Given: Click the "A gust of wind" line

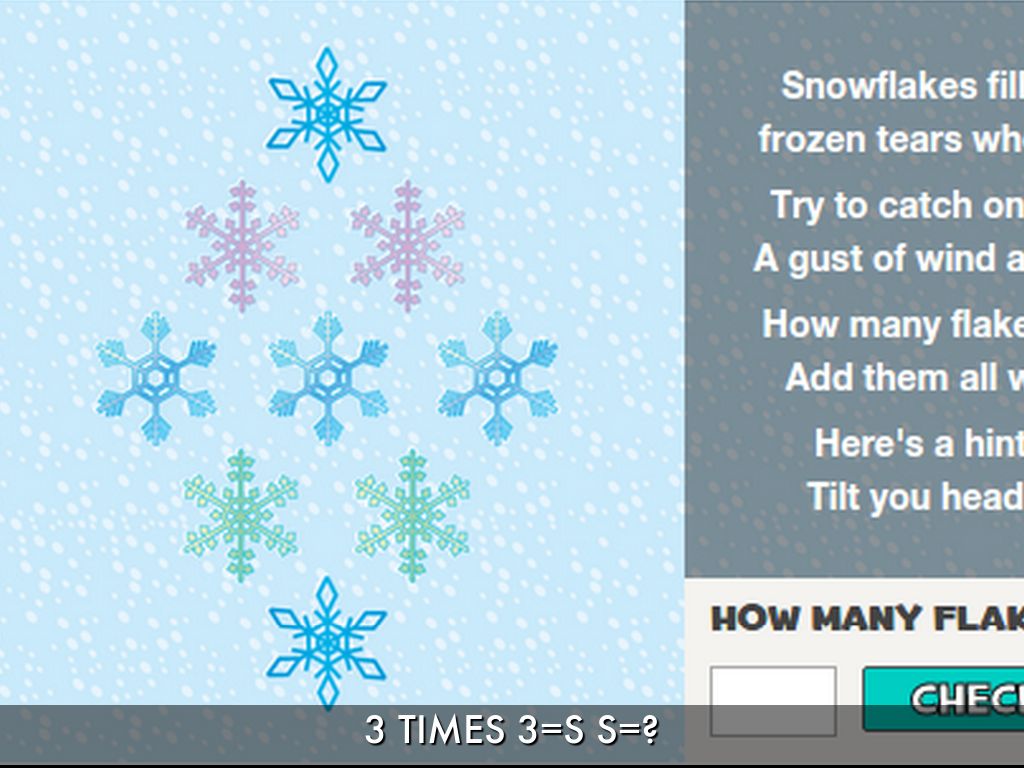Looking at the screenshot, I should [889, 258].
